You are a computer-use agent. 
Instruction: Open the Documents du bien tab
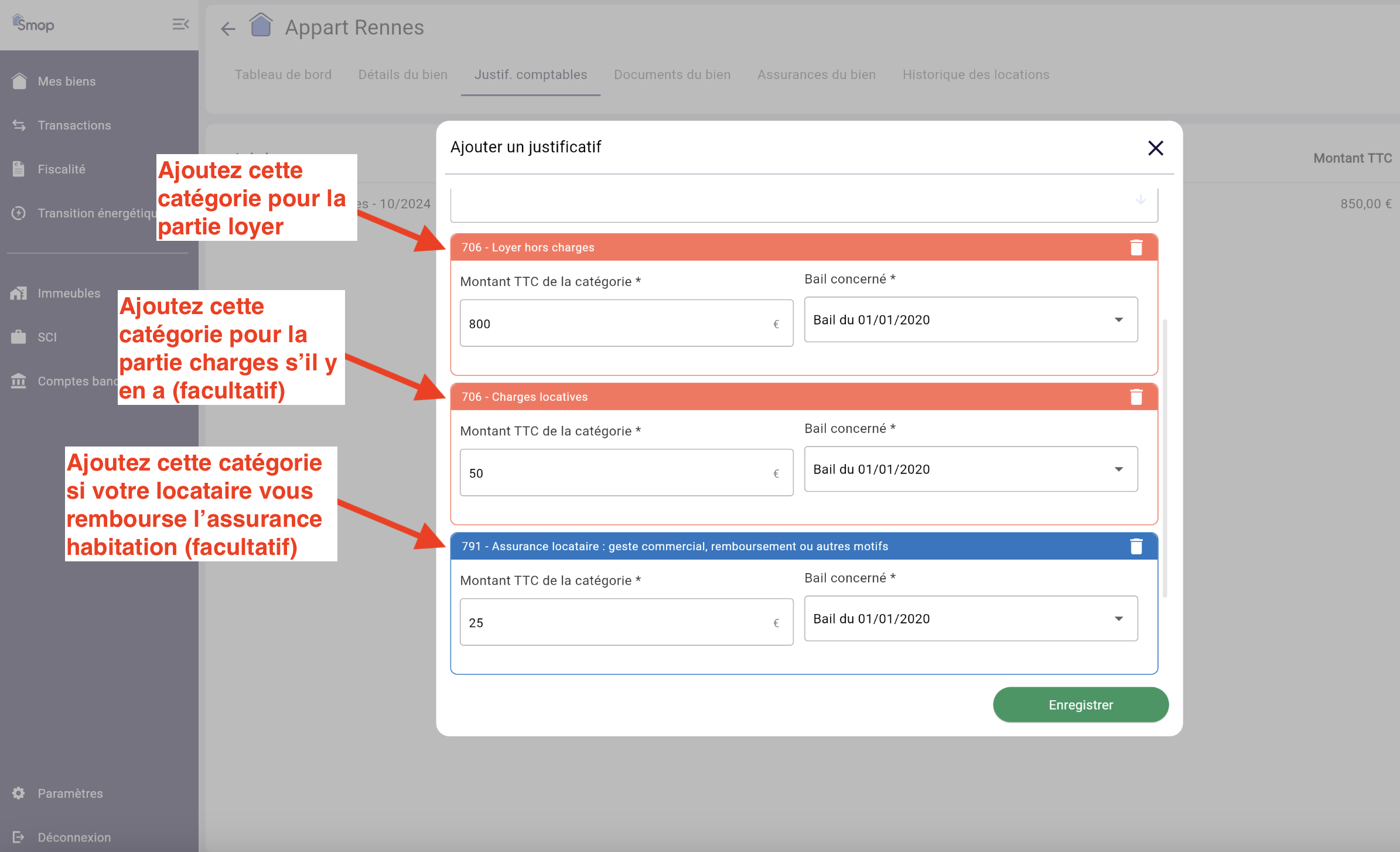(x=672, y=74)
